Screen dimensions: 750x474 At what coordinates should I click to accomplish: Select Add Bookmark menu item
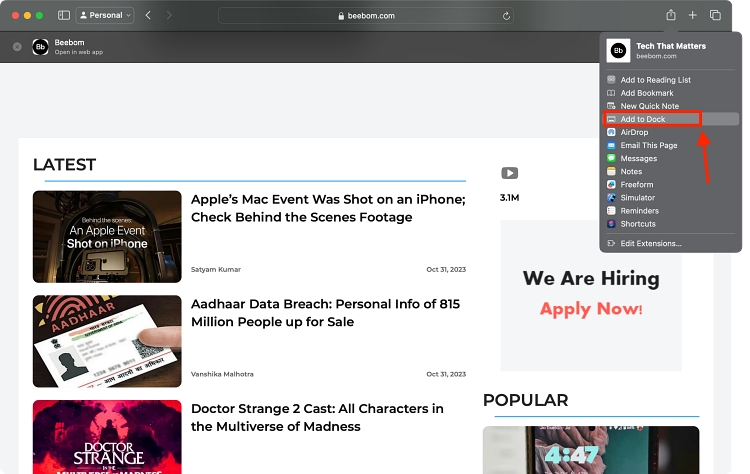click(x=671, y=93)
